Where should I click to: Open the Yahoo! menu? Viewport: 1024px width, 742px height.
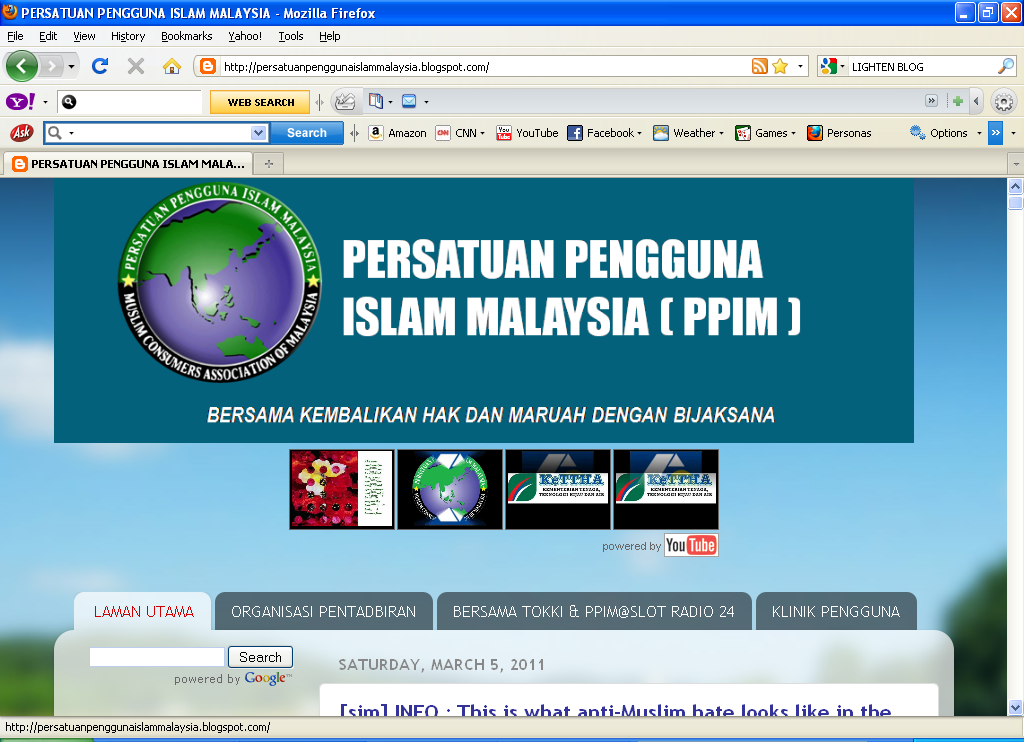click(x=245, y=36)
